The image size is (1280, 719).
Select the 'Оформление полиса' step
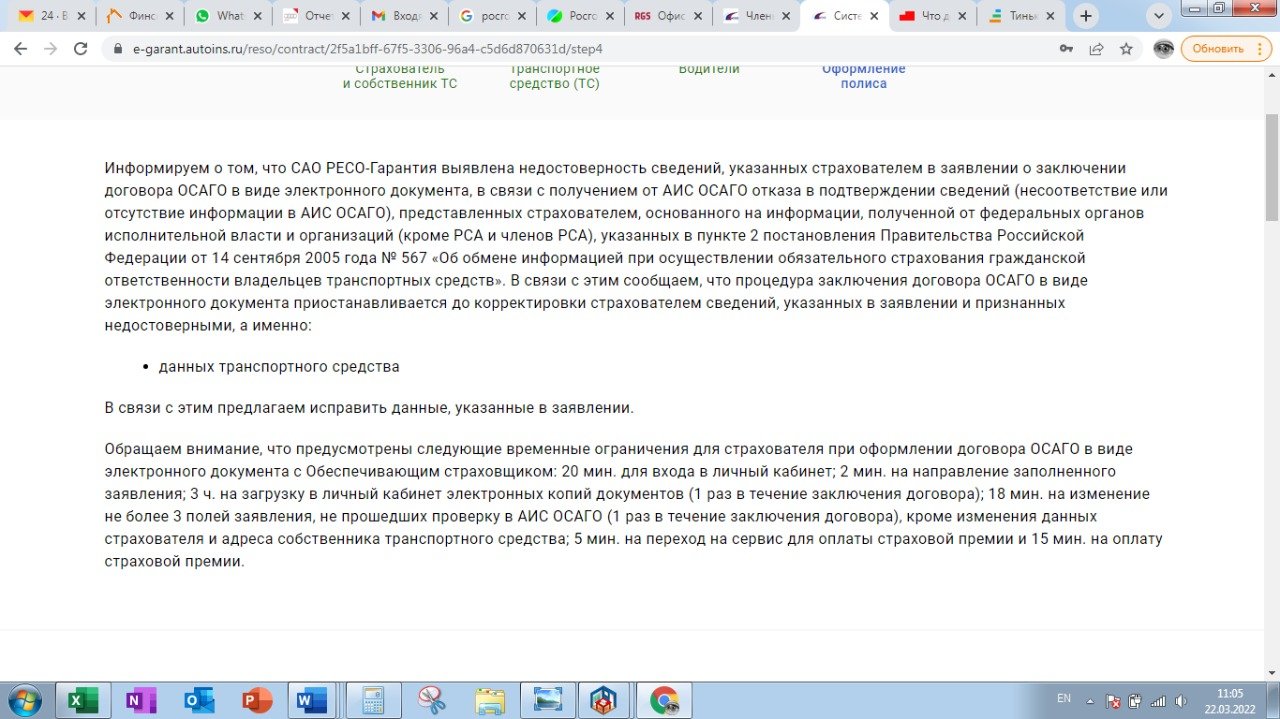[x=864, y=76]
